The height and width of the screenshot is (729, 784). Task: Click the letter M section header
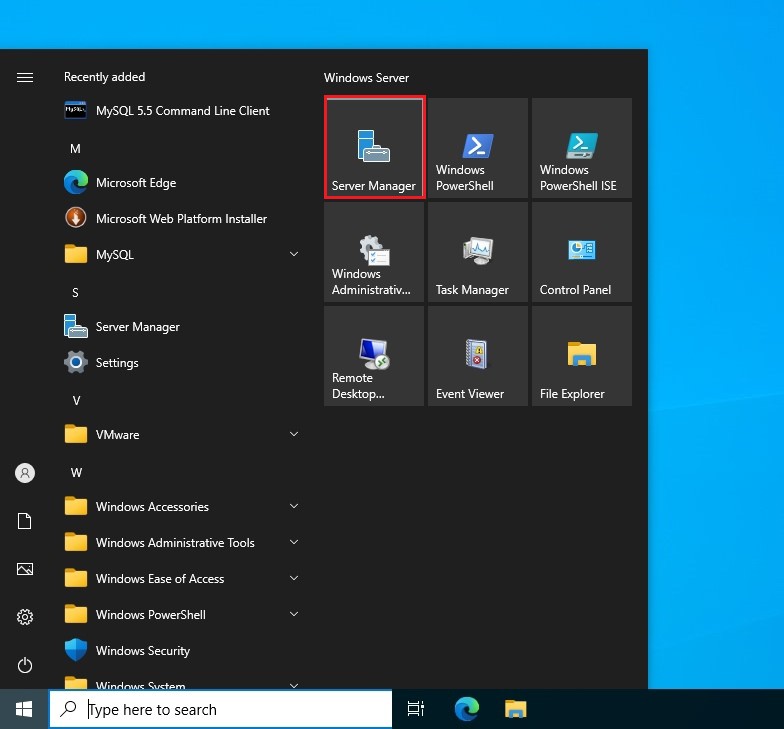point(76,148)
